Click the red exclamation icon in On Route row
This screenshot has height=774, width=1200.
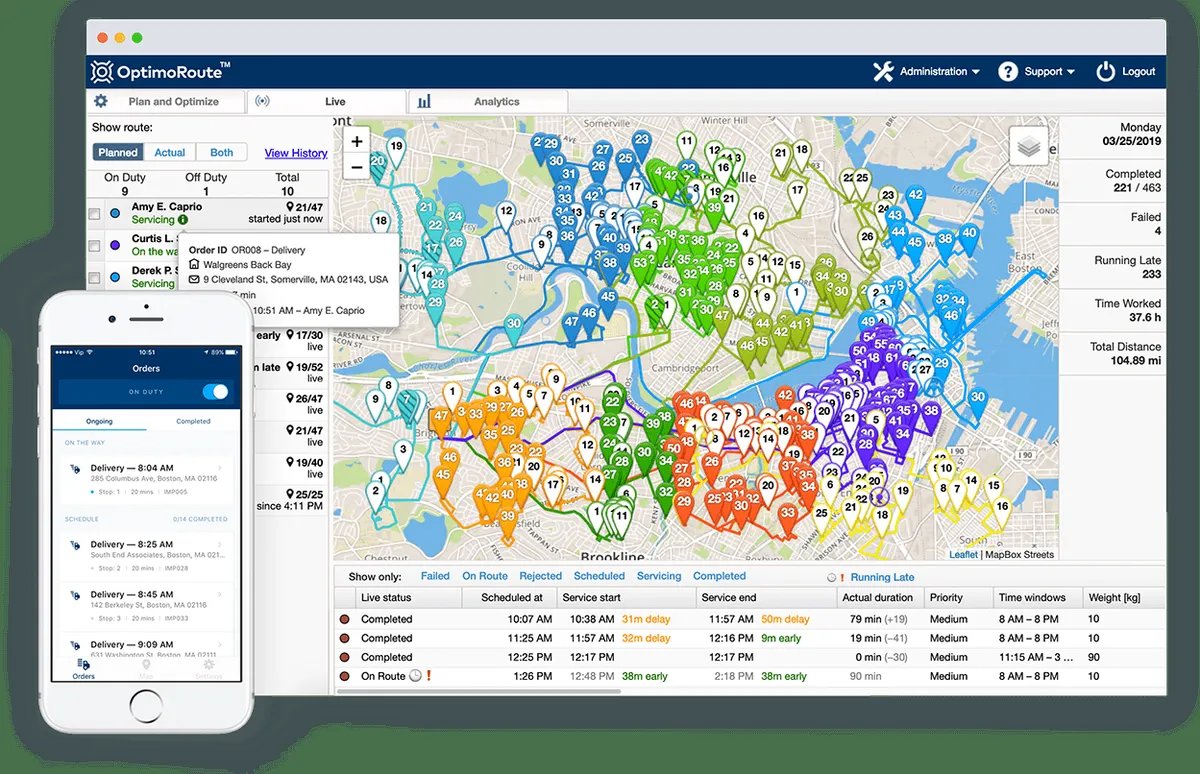[429, 676]
